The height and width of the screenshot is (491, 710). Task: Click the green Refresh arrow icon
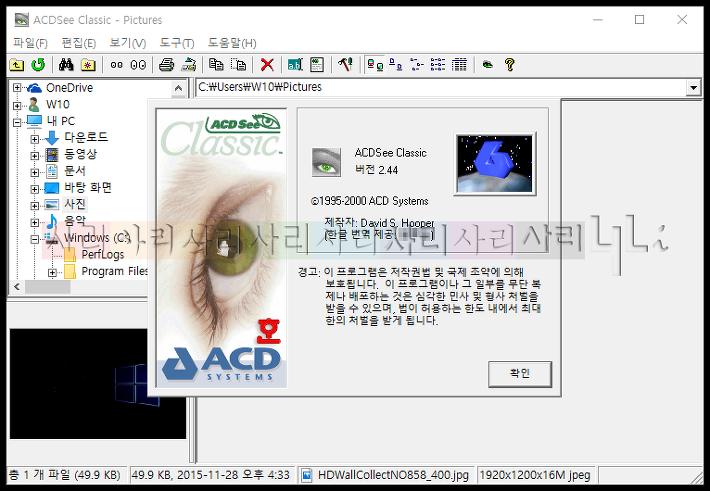pos(38,65)
